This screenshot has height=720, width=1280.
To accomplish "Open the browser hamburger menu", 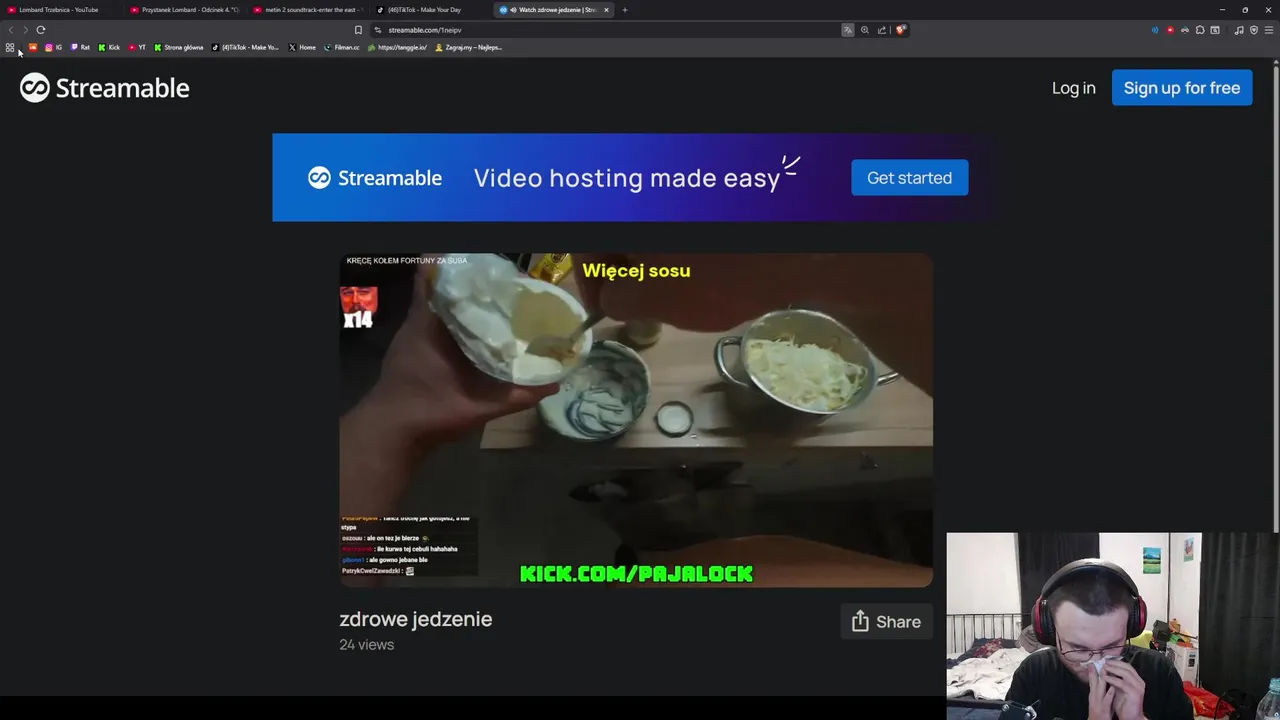I will pos(1269,30).
